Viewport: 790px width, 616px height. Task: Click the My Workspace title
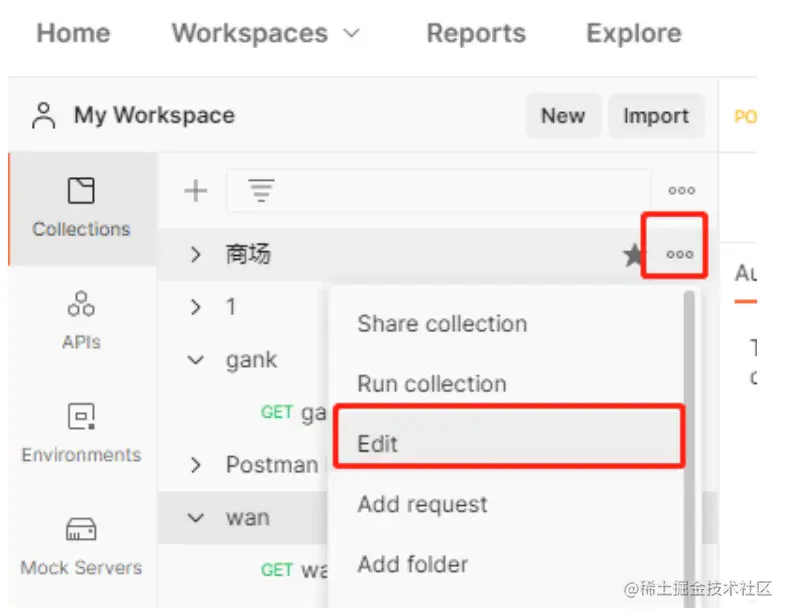point(154,115)
